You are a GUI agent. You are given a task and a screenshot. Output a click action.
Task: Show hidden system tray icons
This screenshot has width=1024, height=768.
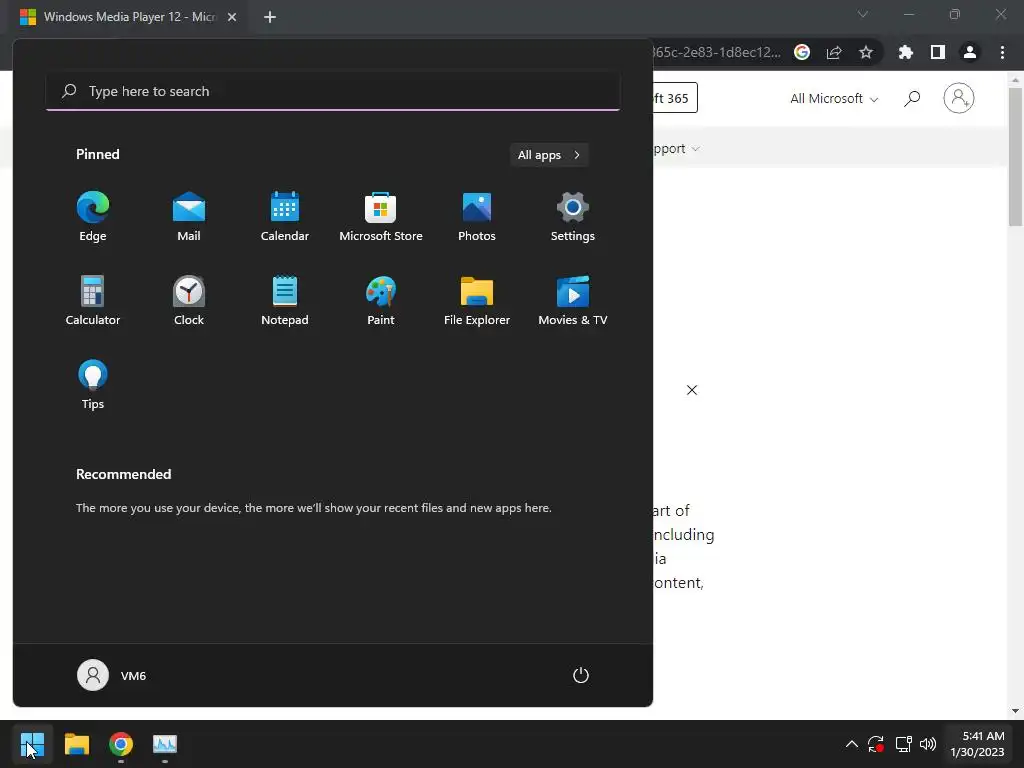[852, 744]
